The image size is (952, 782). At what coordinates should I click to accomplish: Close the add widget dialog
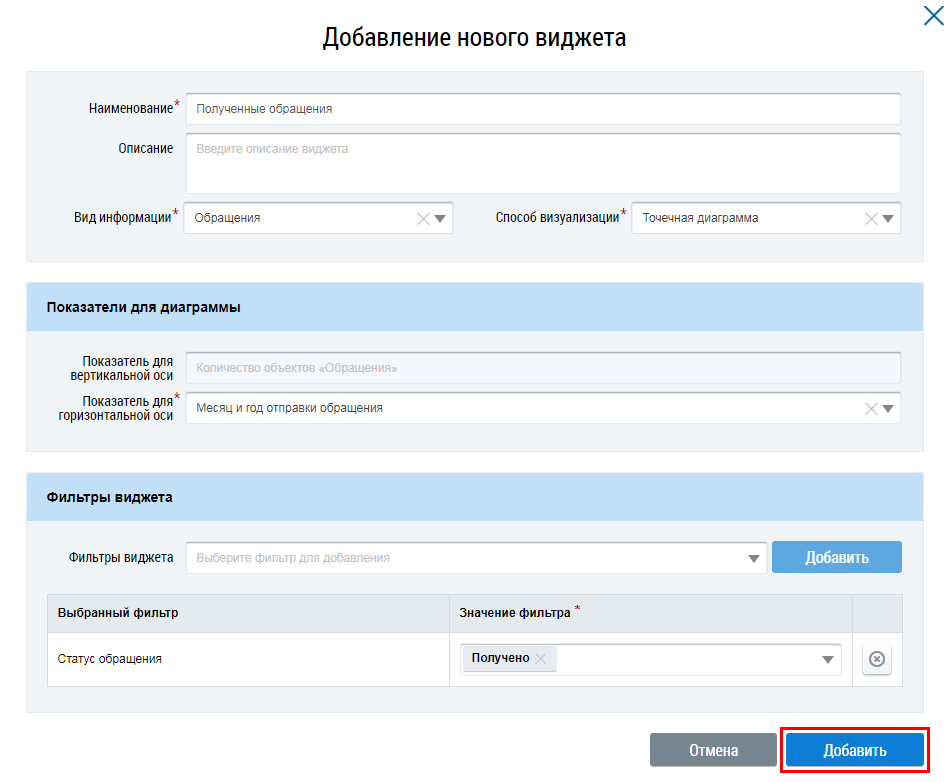[x=932, y=15]
